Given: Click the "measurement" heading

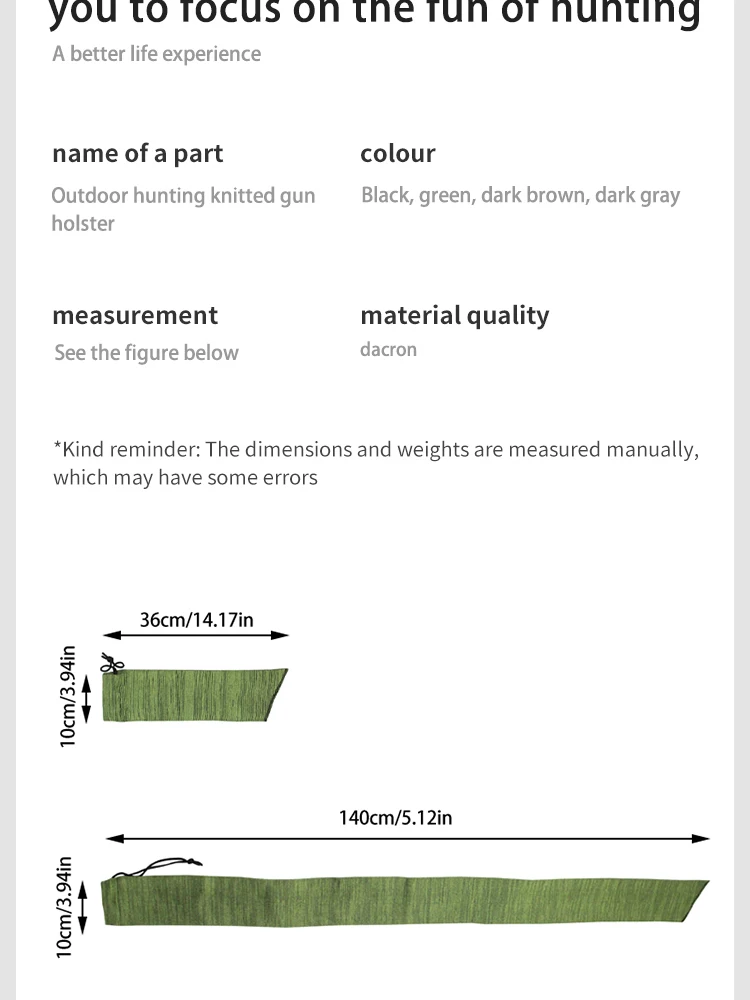Looking at the screenshot, I should 134,316.
